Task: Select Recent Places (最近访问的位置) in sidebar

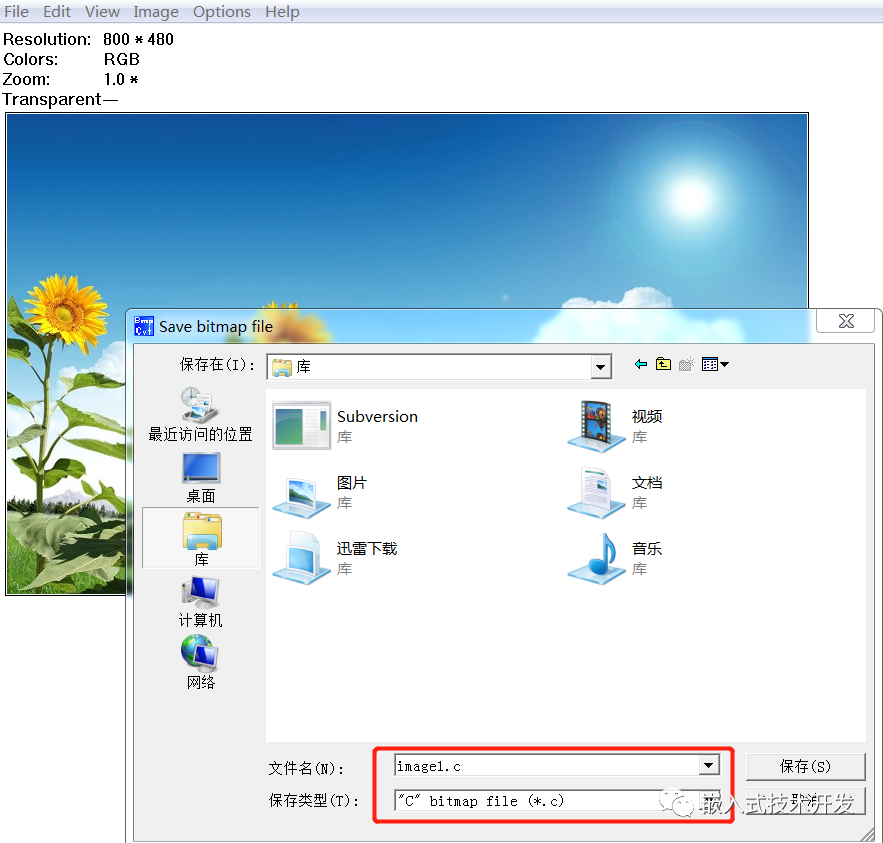Action: point(200,414)
